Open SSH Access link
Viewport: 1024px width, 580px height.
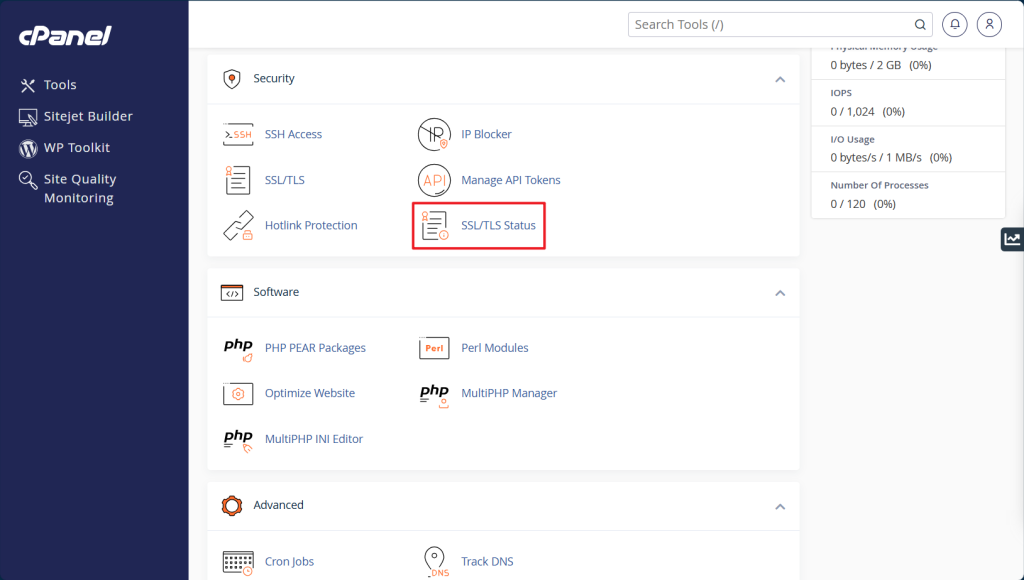click(293, 134)
